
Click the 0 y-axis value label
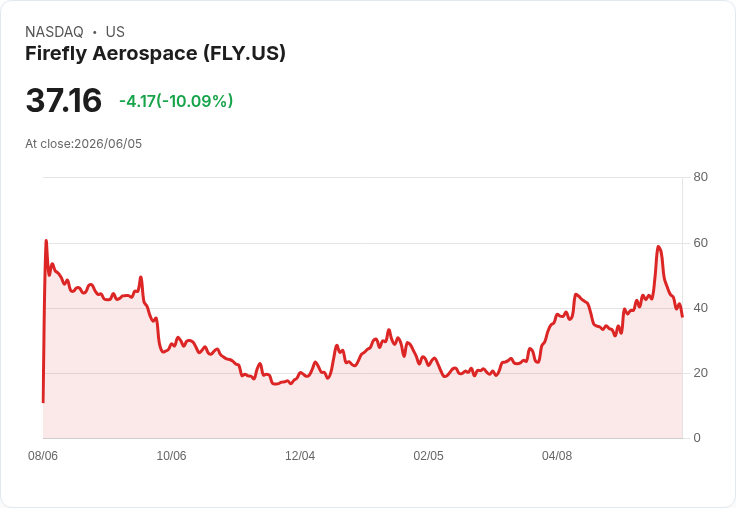[697, 438]
